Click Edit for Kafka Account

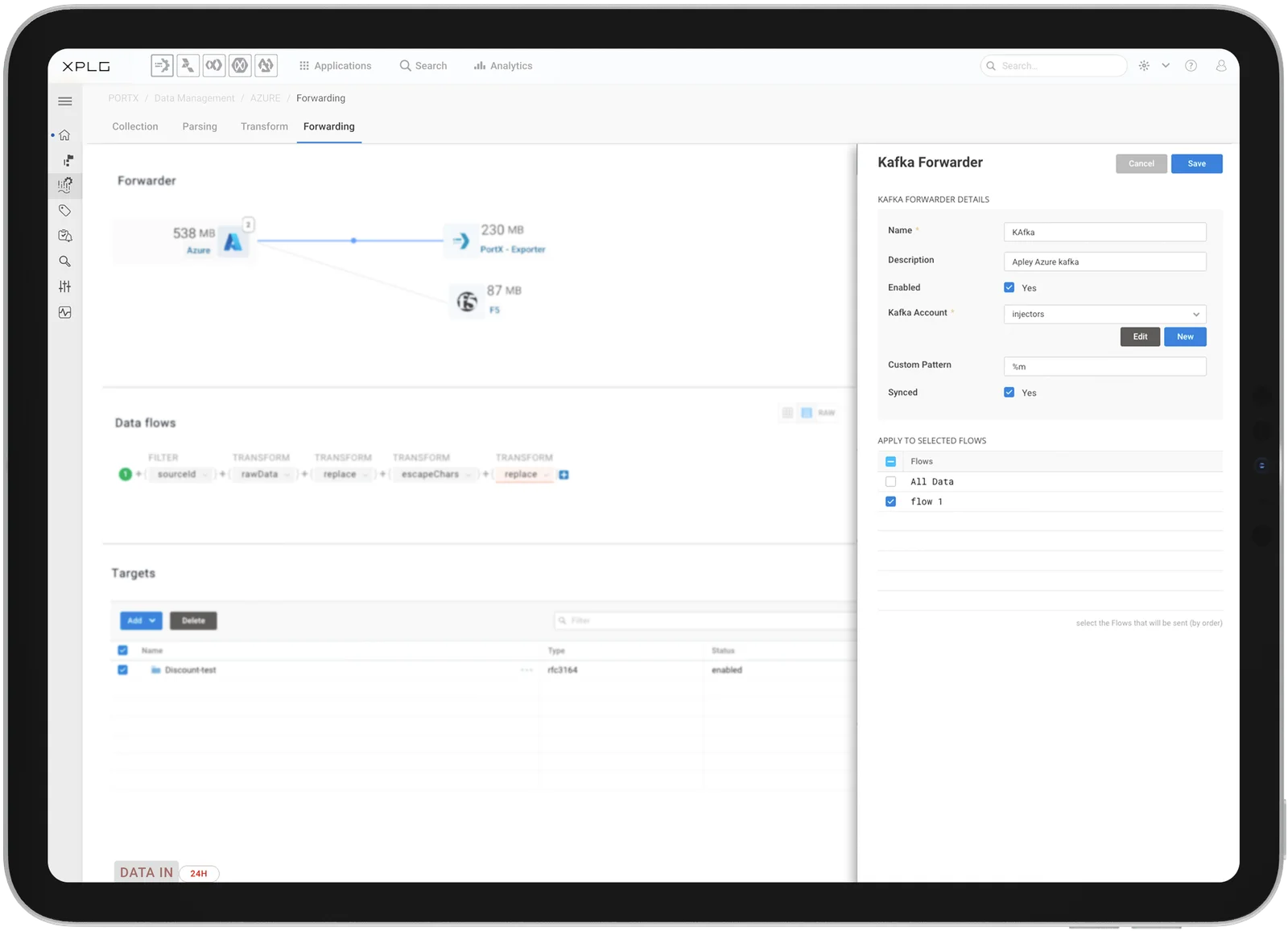[x=1140, y=336]
